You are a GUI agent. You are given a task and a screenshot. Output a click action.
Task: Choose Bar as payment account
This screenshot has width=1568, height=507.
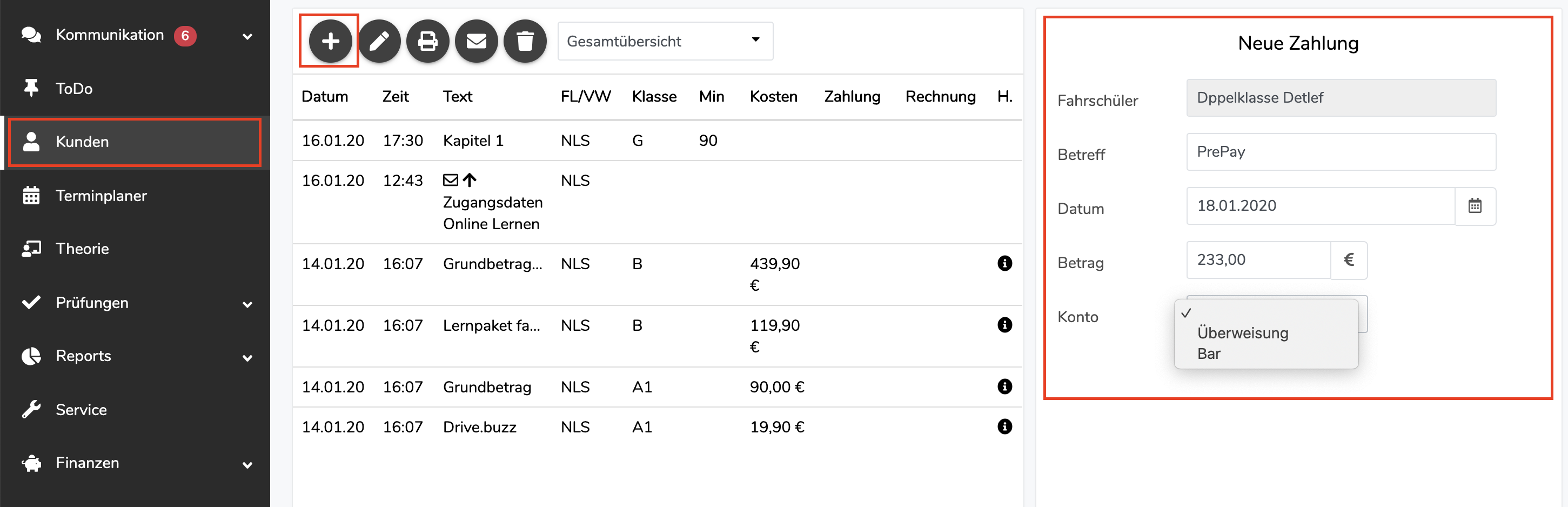(1209, 353)
